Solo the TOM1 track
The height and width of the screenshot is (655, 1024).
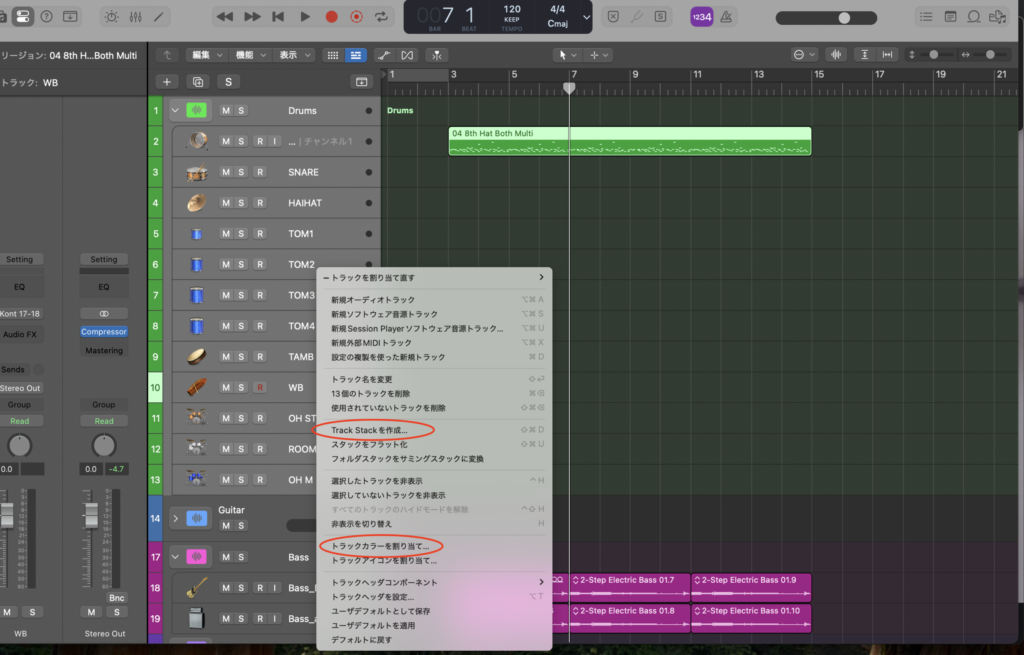click(x=243, y=234)
